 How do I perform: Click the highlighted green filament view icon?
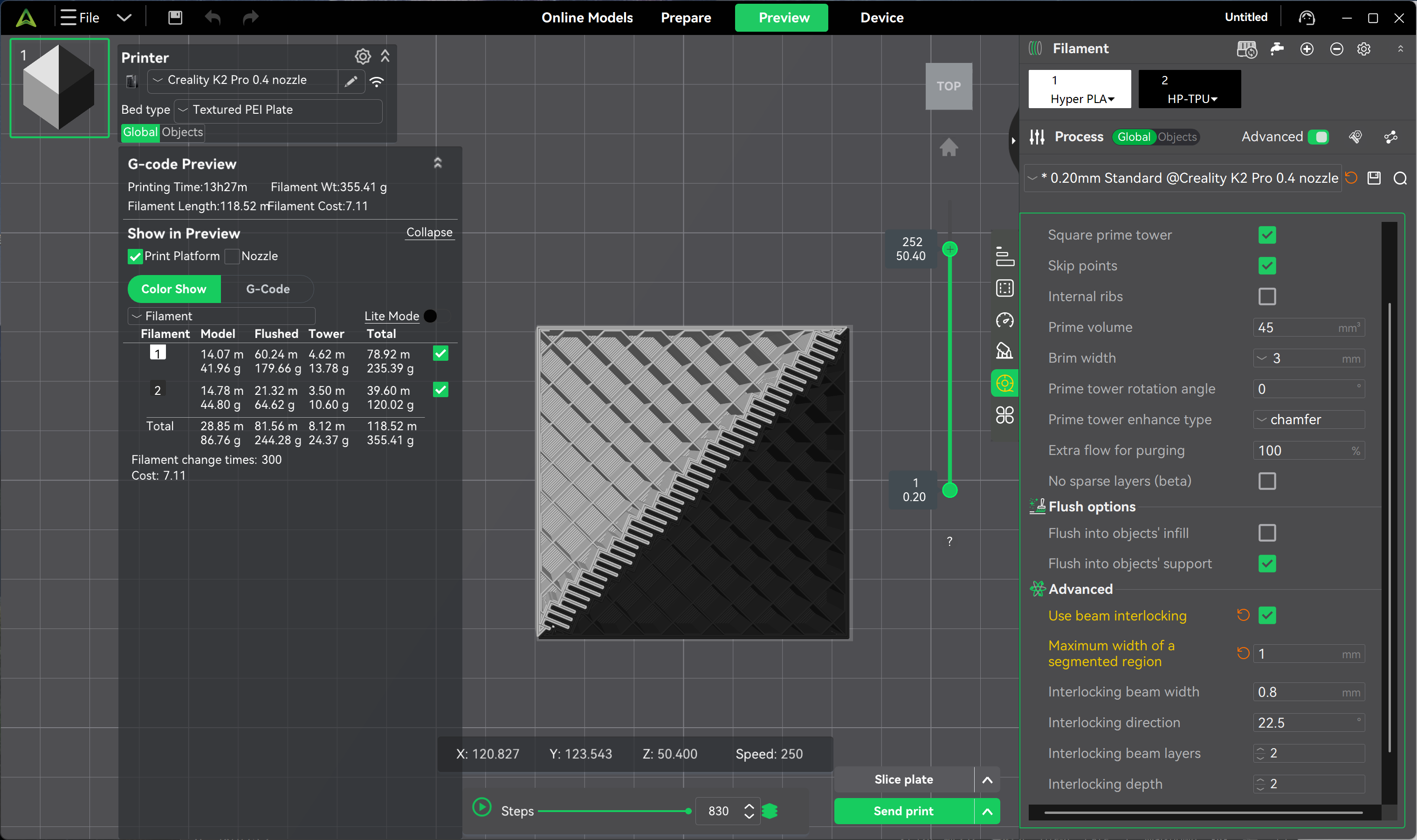tap(1005, 383)
